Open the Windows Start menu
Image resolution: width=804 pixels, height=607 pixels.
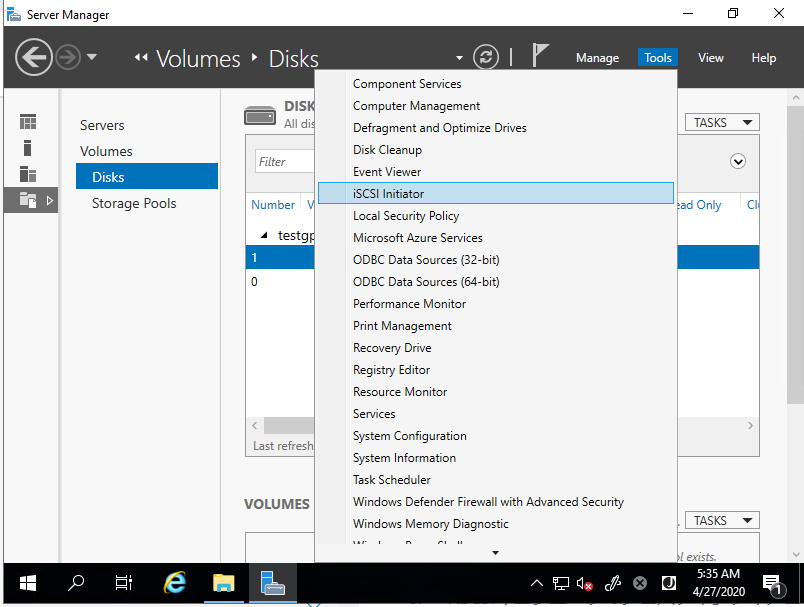pos(28,583)
